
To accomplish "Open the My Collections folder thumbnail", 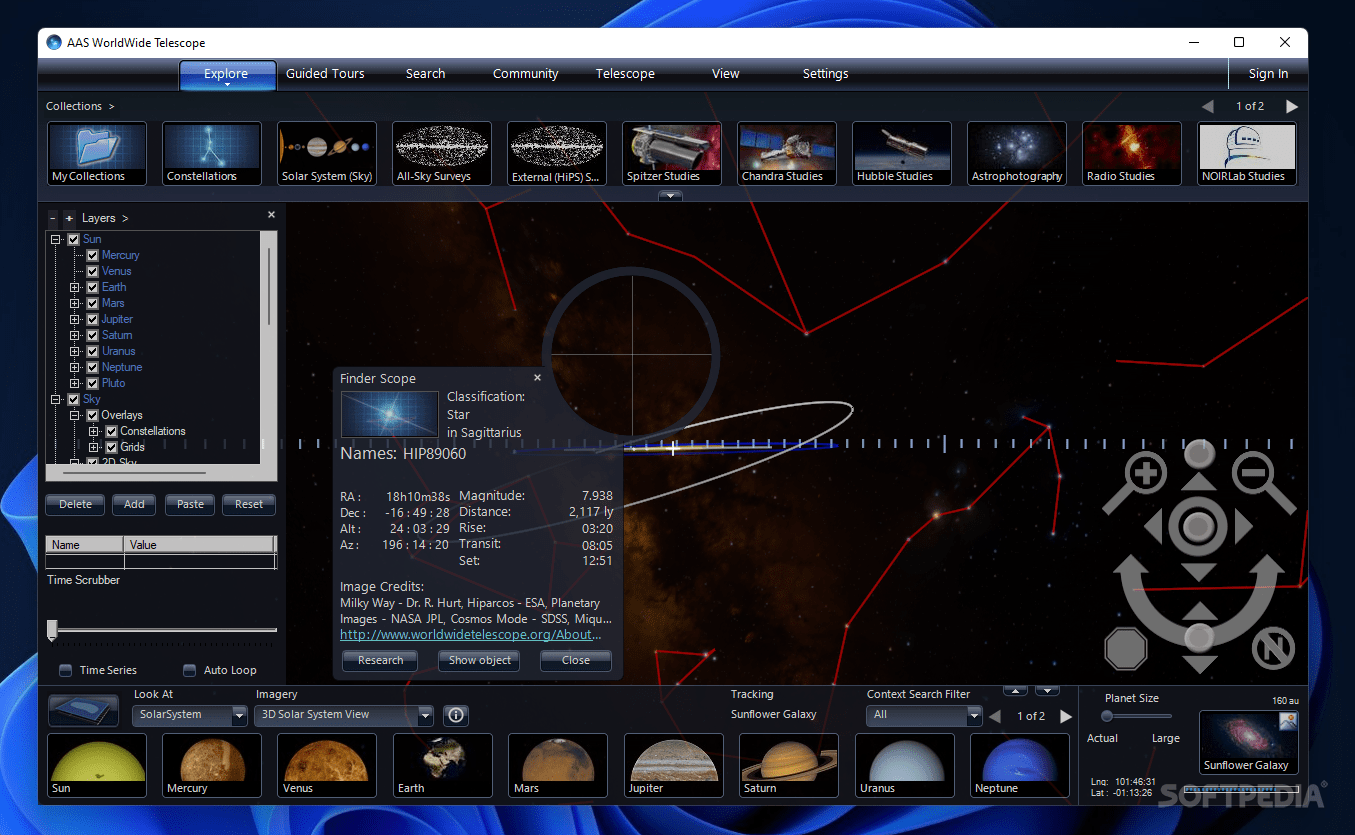I will [97, 154].
